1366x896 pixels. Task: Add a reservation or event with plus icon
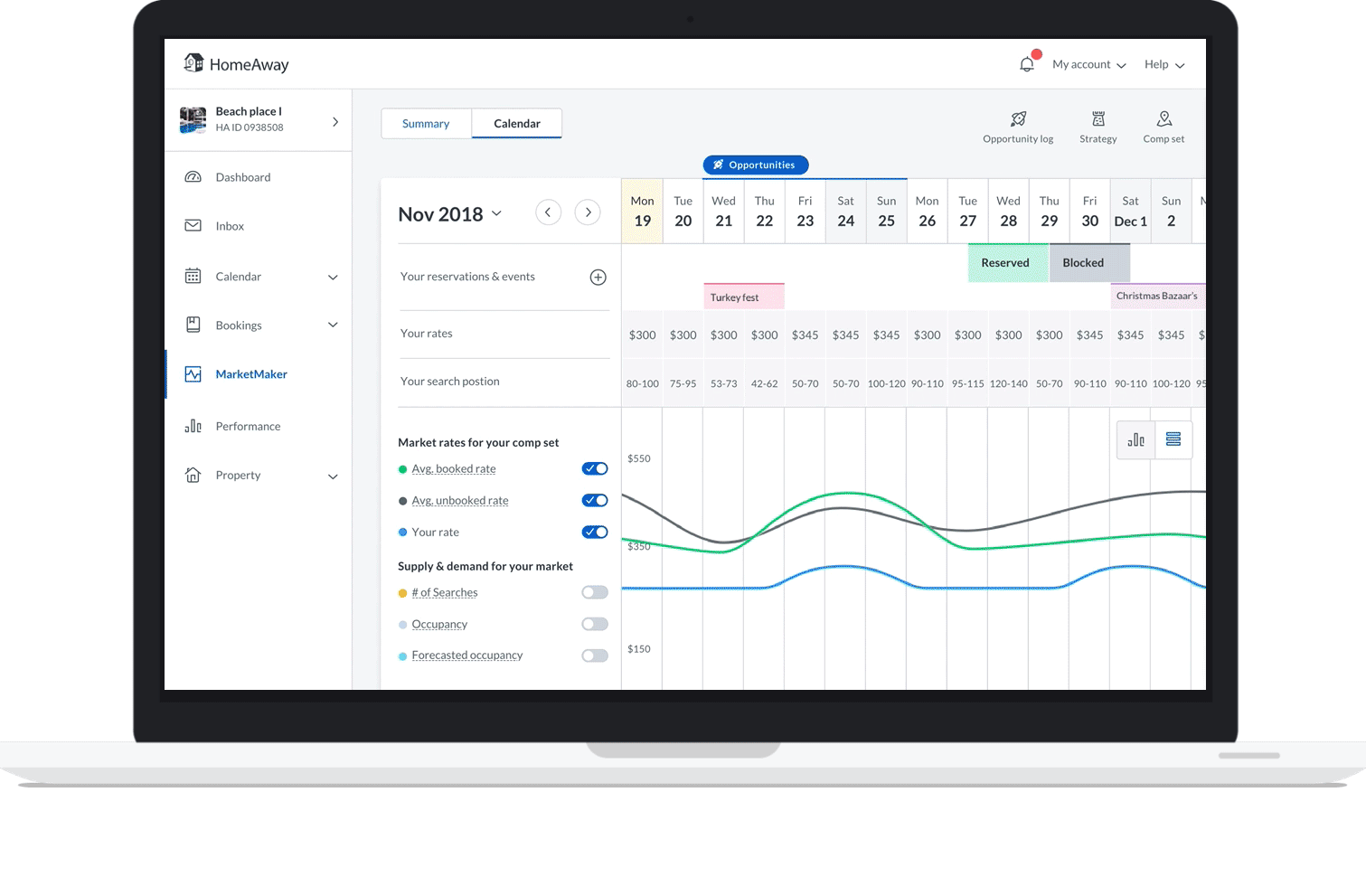coord(598,278)
